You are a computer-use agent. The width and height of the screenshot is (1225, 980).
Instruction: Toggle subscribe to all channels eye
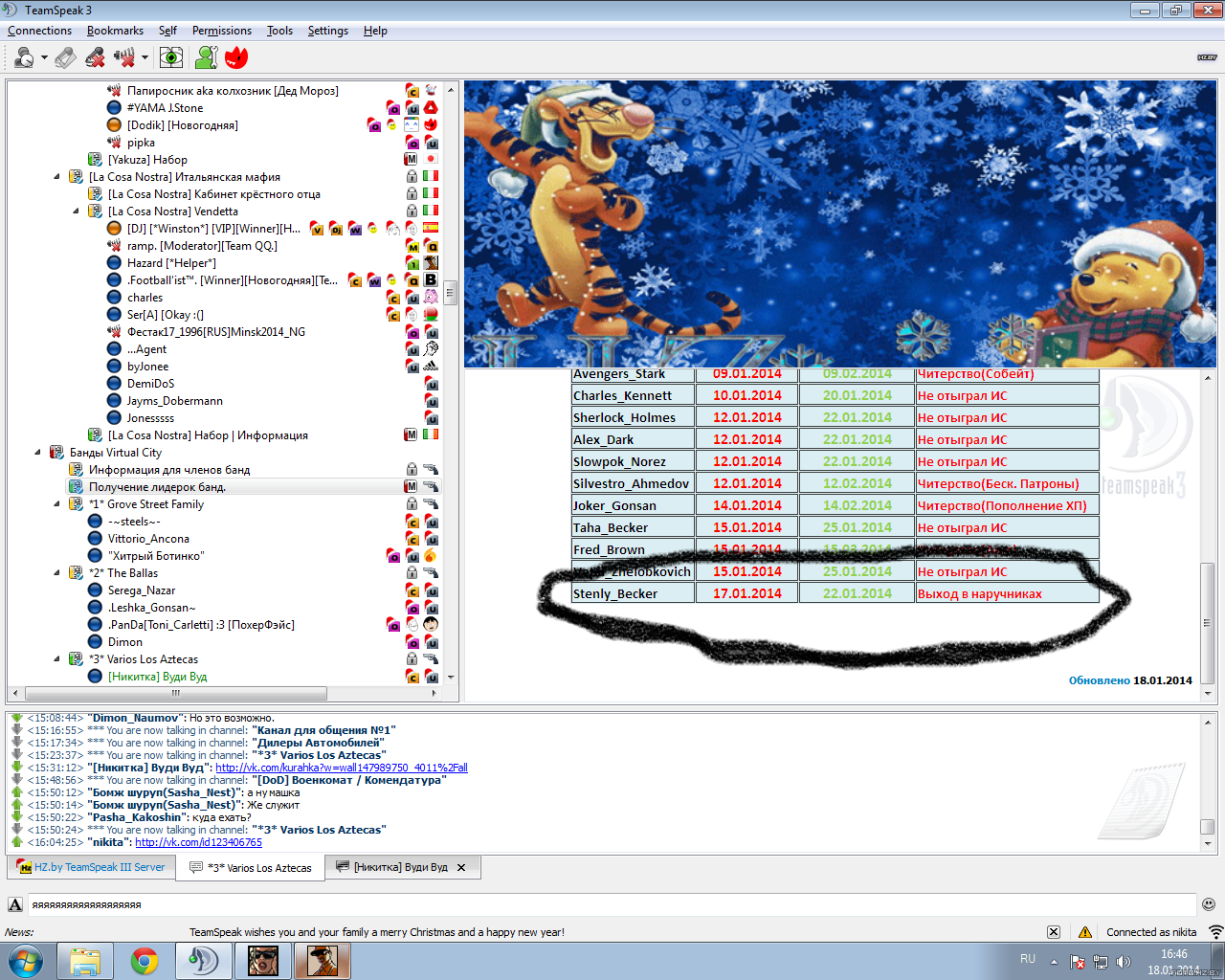pos(171,58)
